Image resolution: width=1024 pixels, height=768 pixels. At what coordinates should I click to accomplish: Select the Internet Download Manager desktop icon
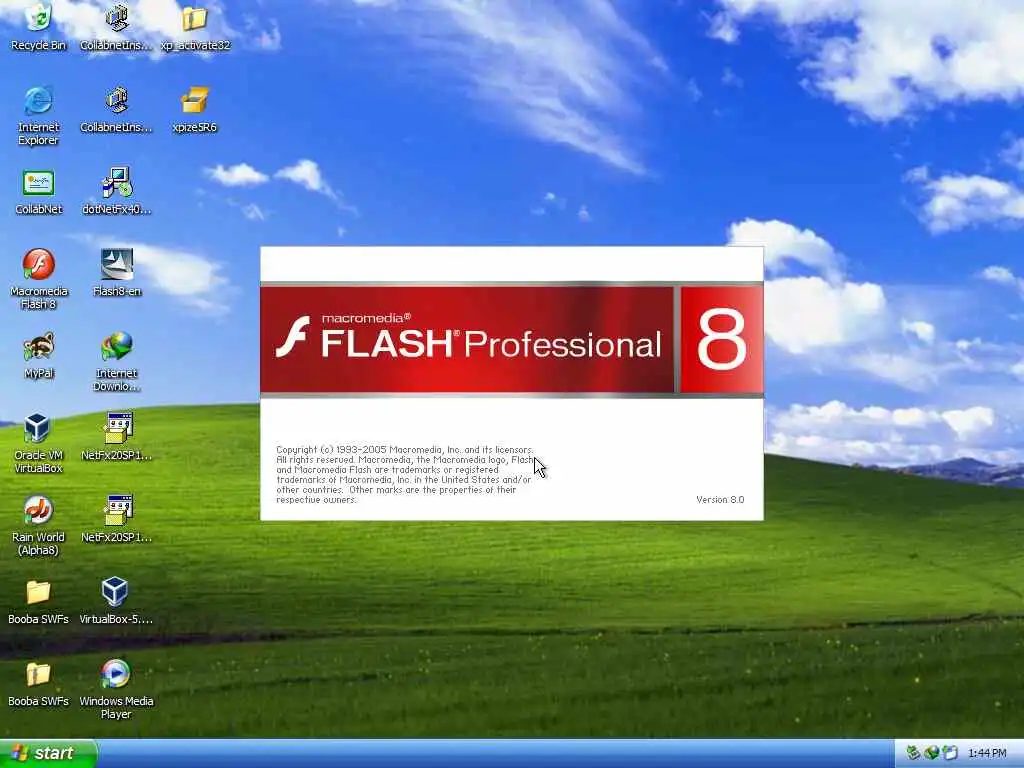116,362
